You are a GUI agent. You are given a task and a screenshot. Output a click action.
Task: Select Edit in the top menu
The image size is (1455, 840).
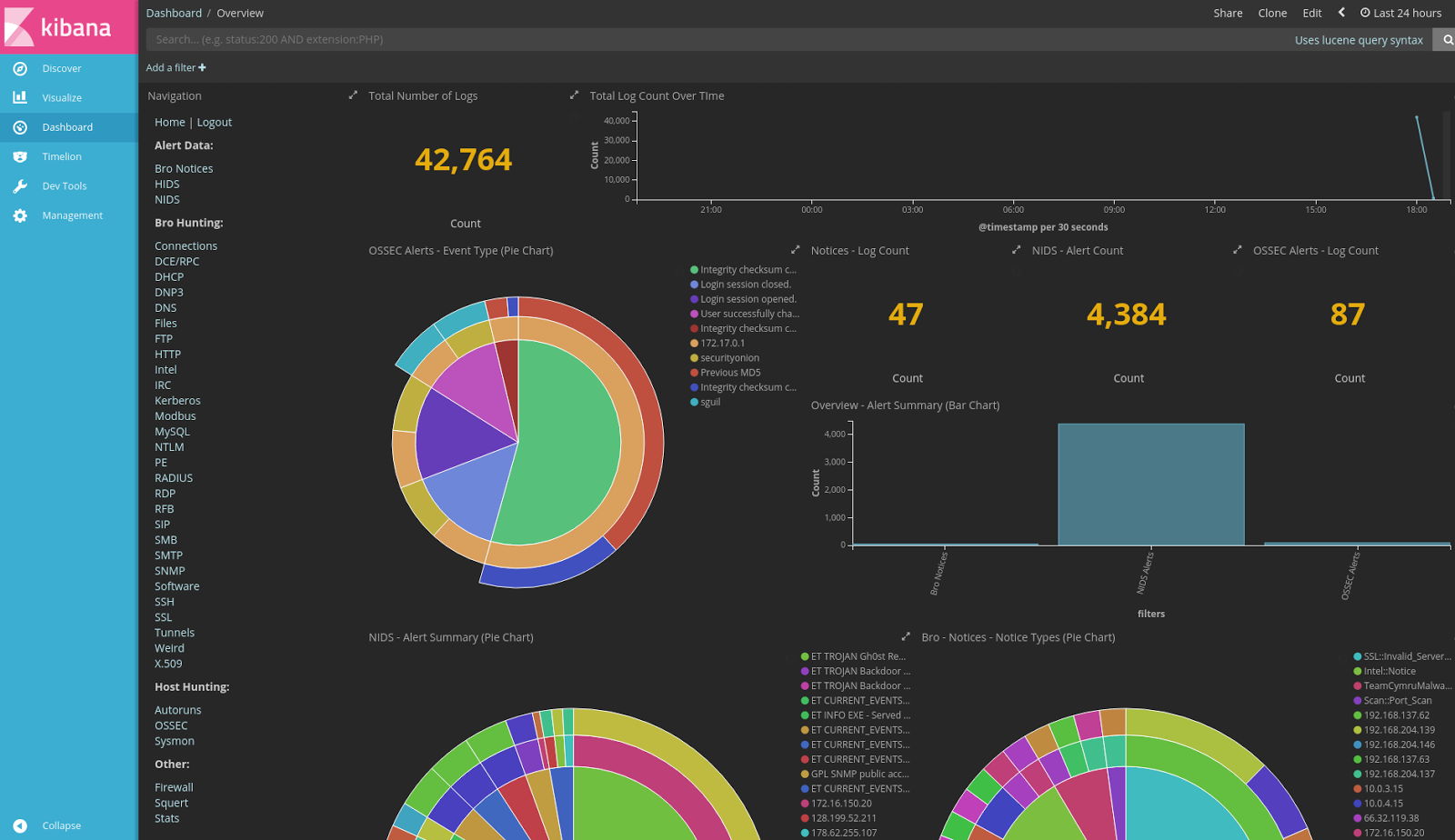click(1311, 13)
